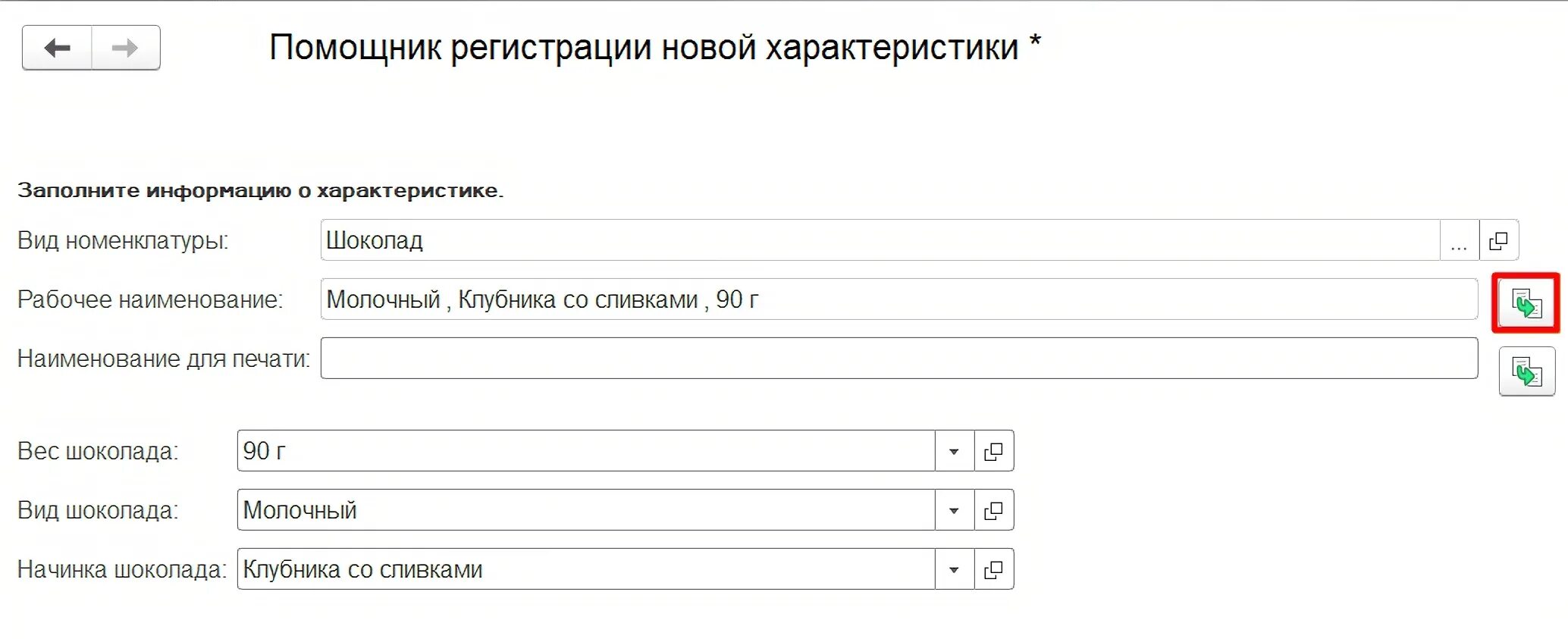Click into the Рабочее наименование text field
This screenshot has width=1568, height=639.
tap(898, 299)
